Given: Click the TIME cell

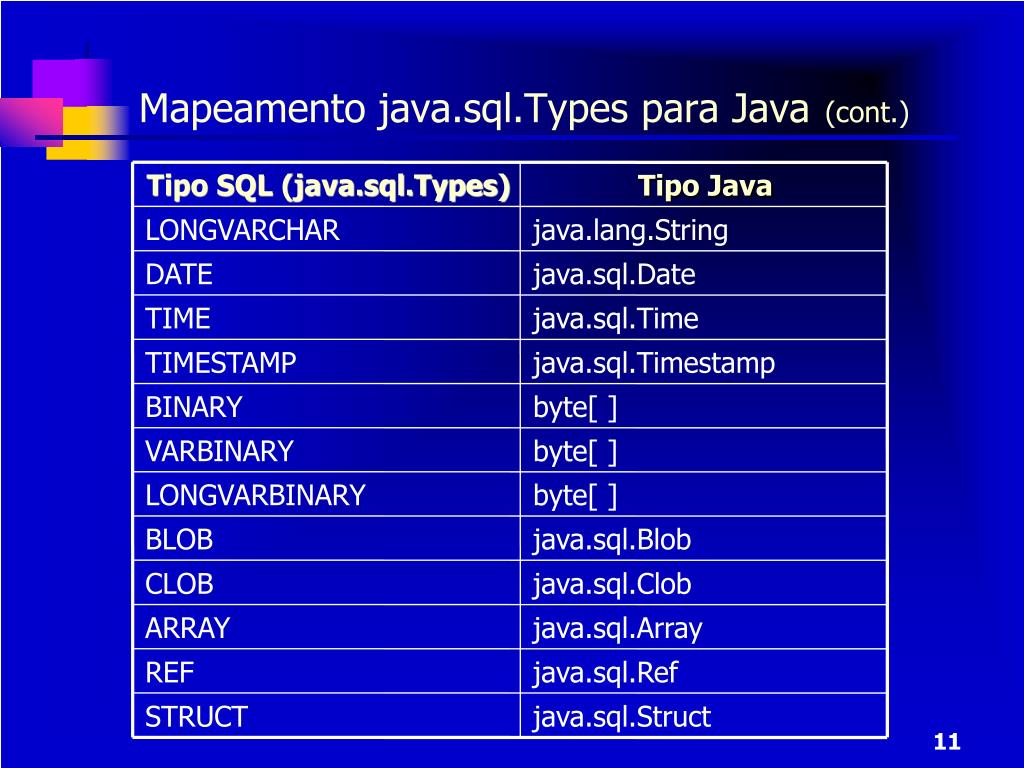Looking at the screenshot, I should tap(327, 318).
